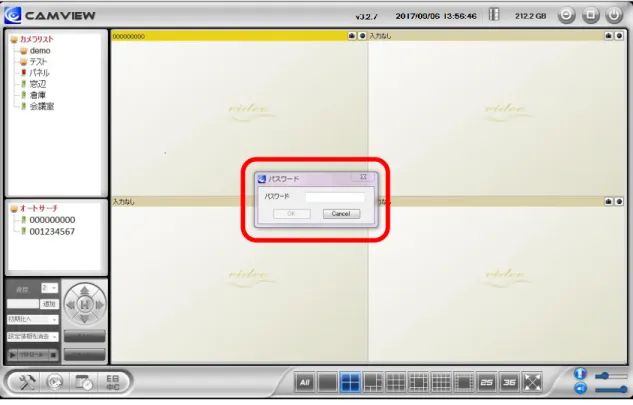Toggle the speaker mute blue icon

tap(580, 388)
